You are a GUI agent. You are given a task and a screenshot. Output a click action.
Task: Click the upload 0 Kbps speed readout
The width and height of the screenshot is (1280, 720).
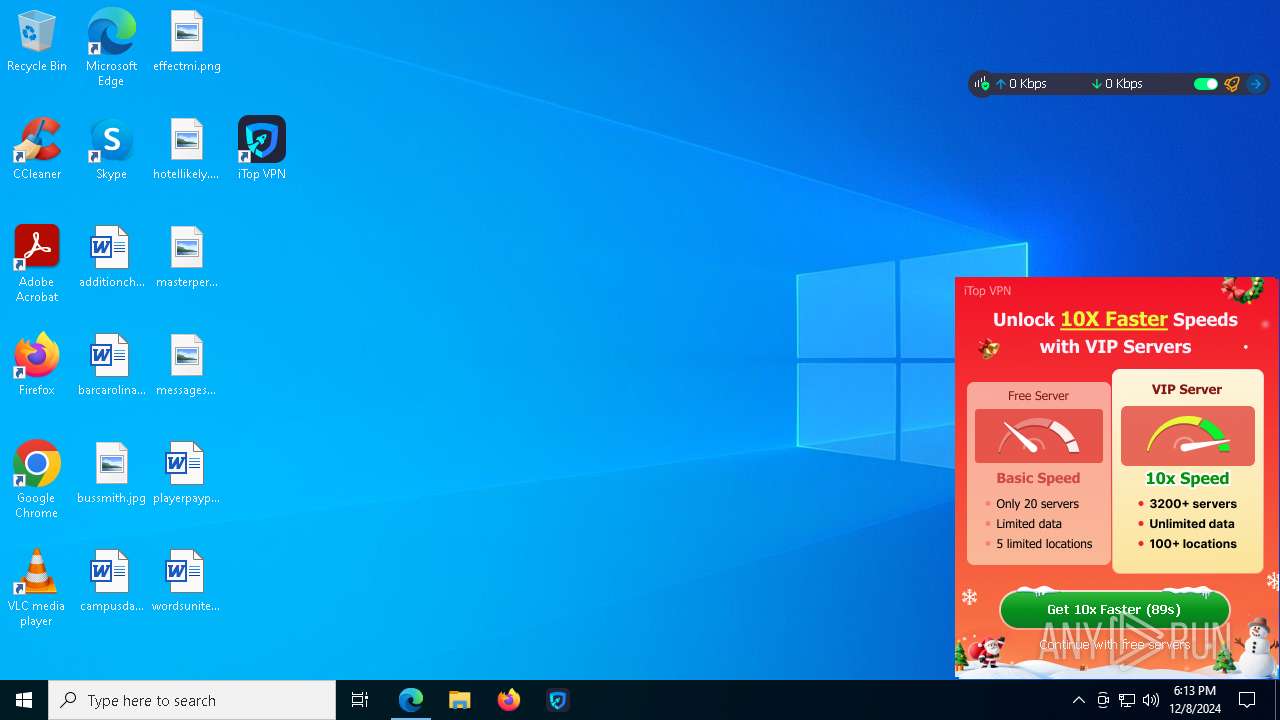tap(1021, 84)
